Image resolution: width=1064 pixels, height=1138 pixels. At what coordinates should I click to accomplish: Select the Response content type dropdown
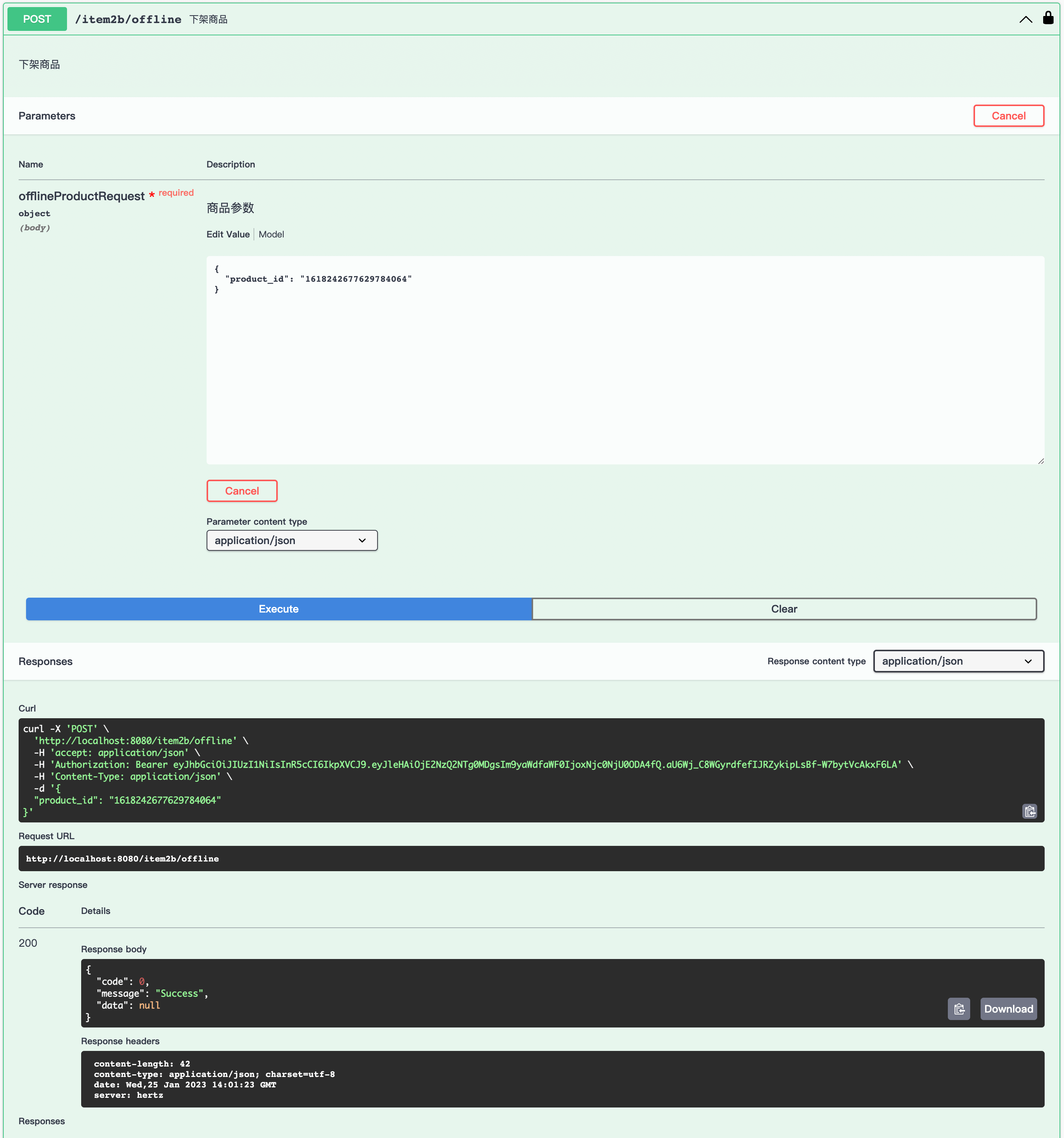[957, 661]
